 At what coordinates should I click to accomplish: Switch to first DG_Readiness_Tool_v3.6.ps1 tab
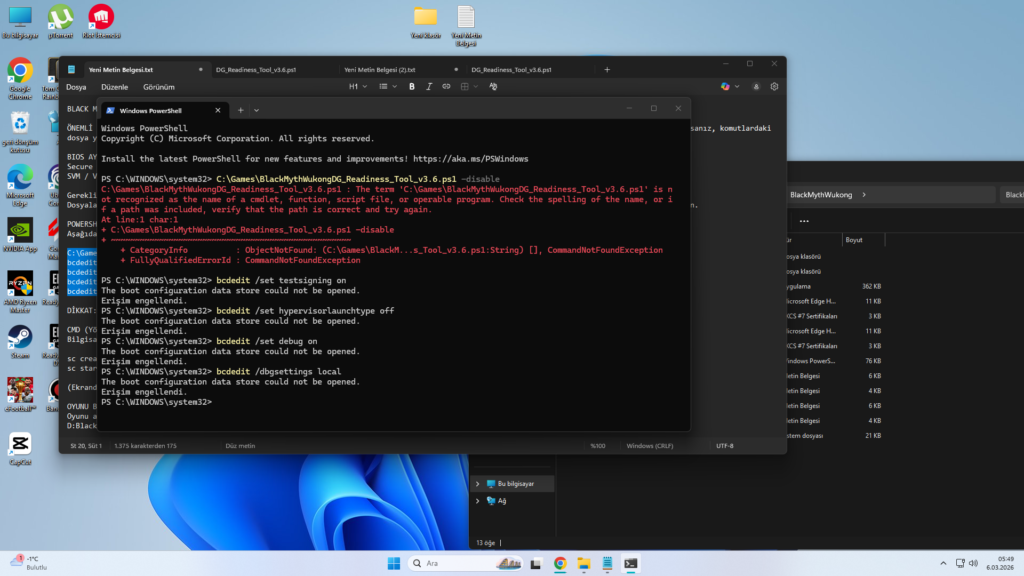coord(256,69)
